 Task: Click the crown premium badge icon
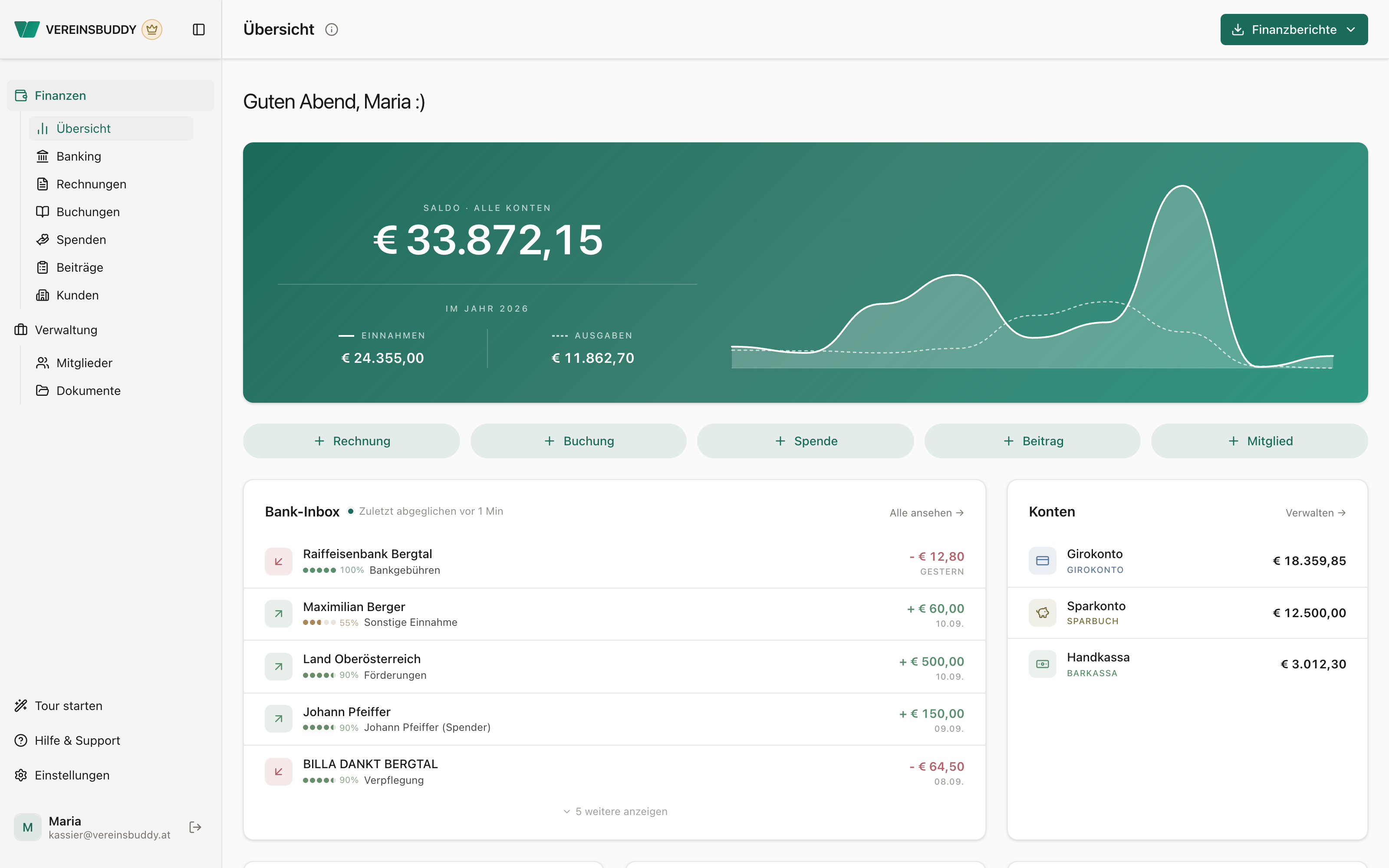[152, 29]
